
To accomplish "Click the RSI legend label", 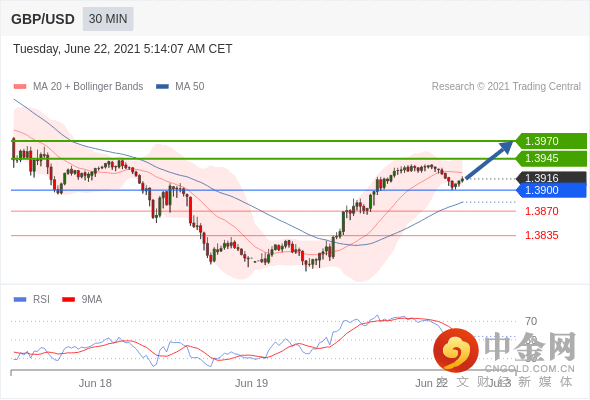I will point(41,300).
